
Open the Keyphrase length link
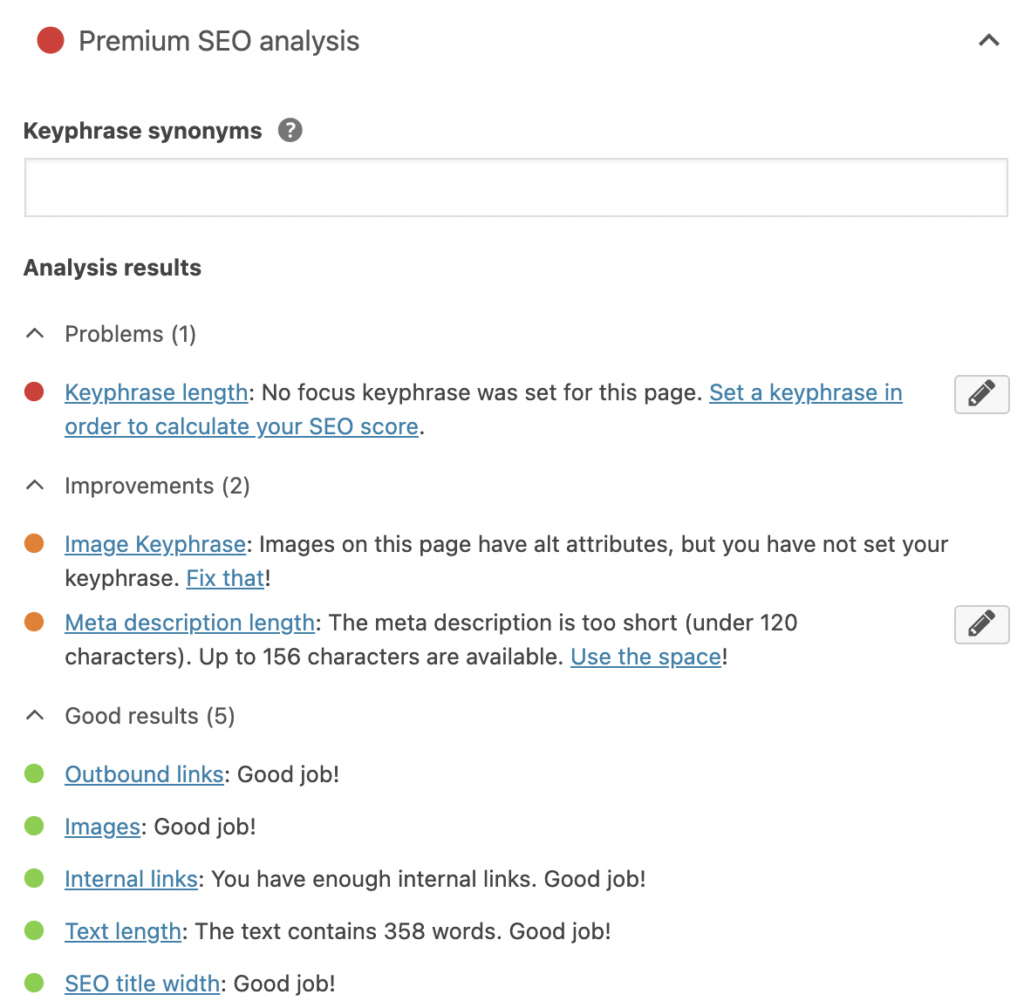pos(156,393)
